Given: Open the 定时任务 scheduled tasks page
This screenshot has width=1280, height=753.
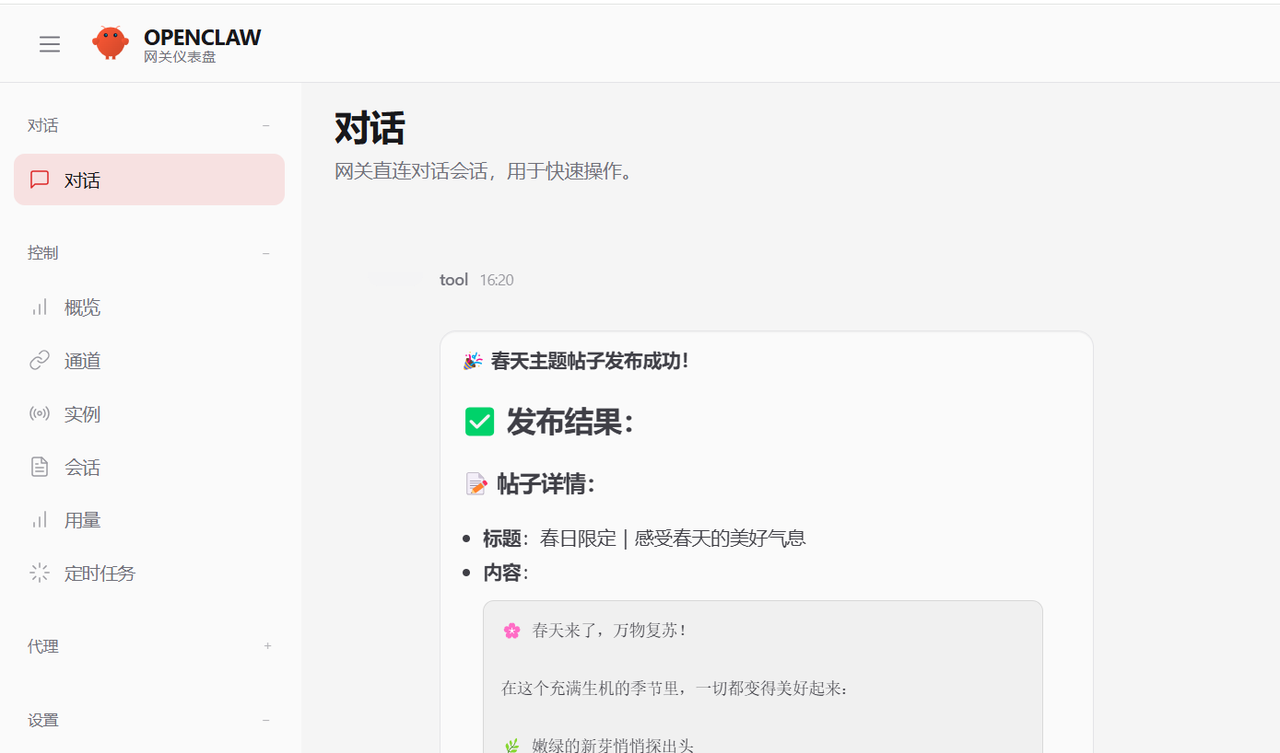Looking at the screenshot, I should tap(149, 572).
